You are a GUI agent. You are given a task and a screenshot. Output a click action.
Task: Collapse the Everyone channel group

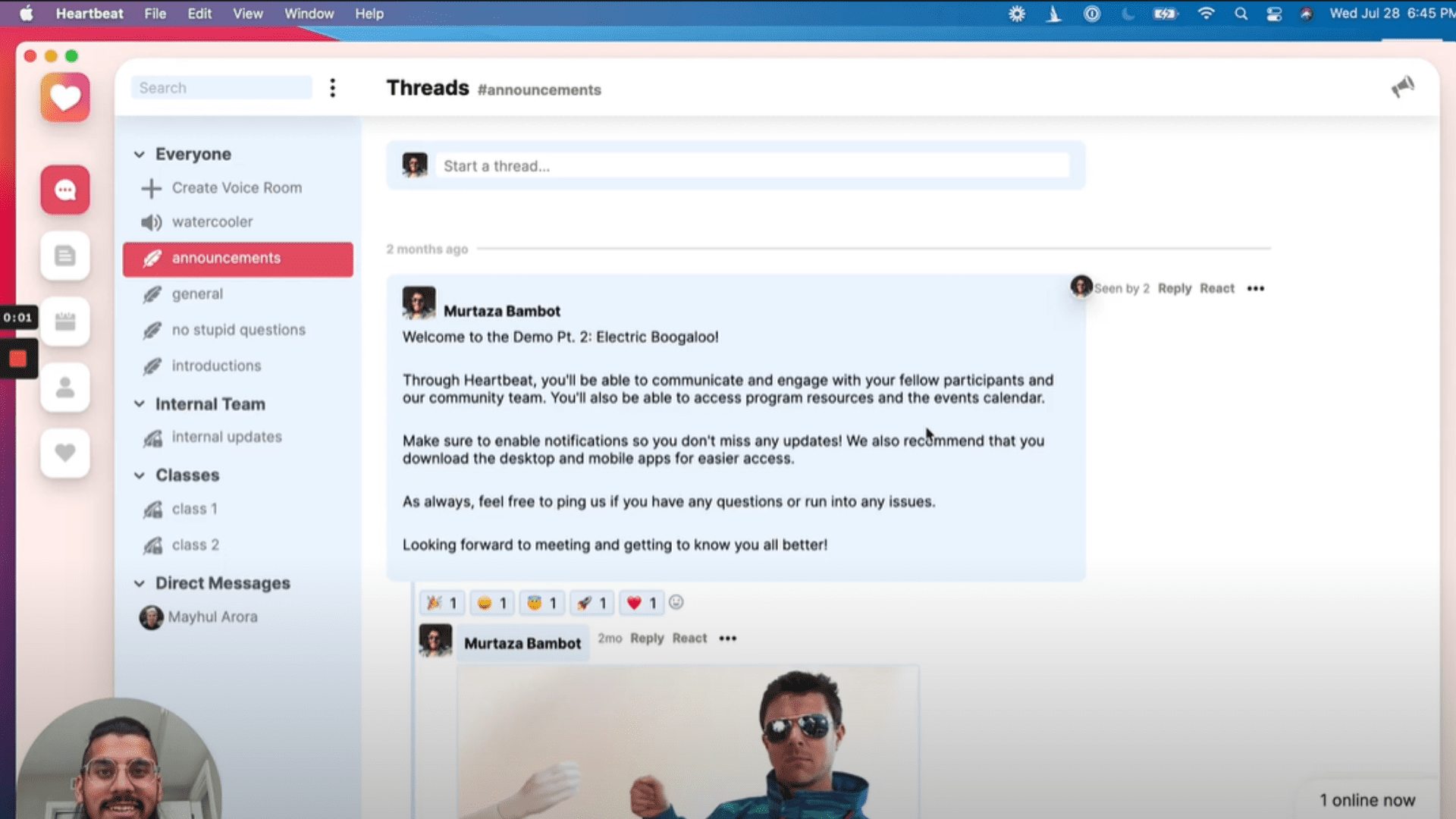point(140,154)
